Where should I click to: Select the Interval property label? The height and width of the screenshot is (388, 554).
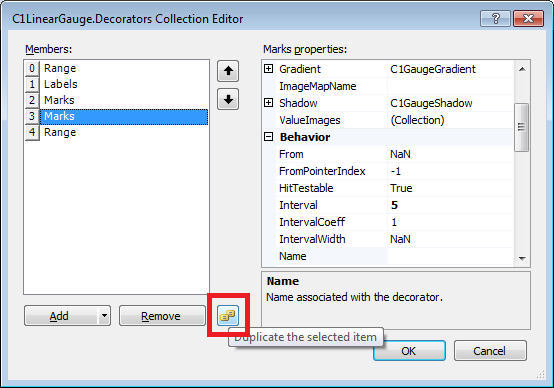point(298,205)
